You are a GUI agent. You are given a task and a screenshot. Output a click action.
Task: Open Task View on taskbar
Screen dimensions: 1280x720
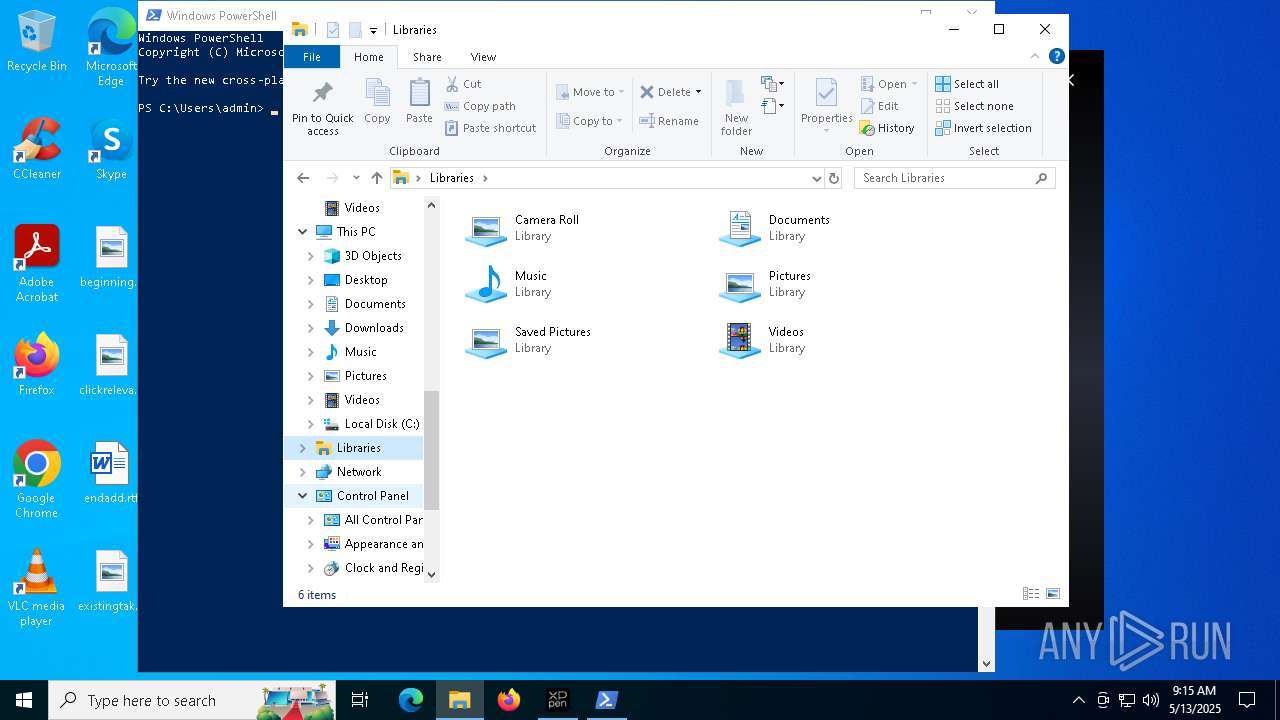point(360,700)
